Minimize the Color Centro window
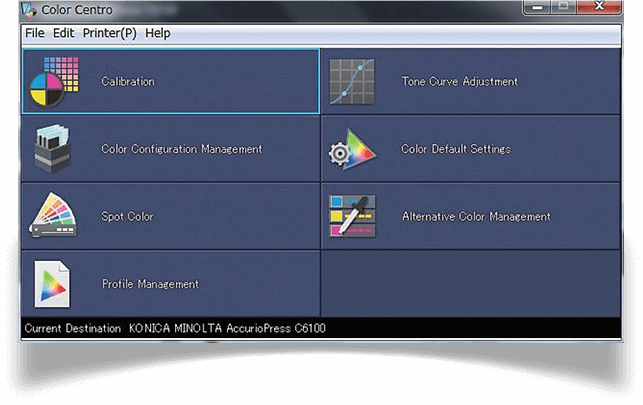The width and height of the screenshot is (643, 405). (537, 7)
